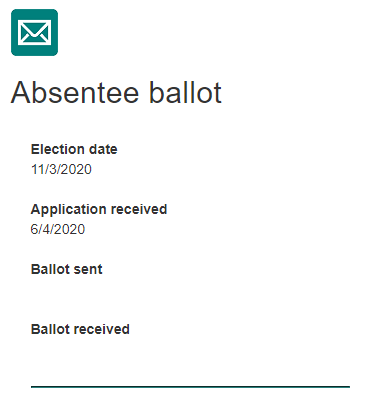
Task: Click the Ballot sent label
Action: 67,269
